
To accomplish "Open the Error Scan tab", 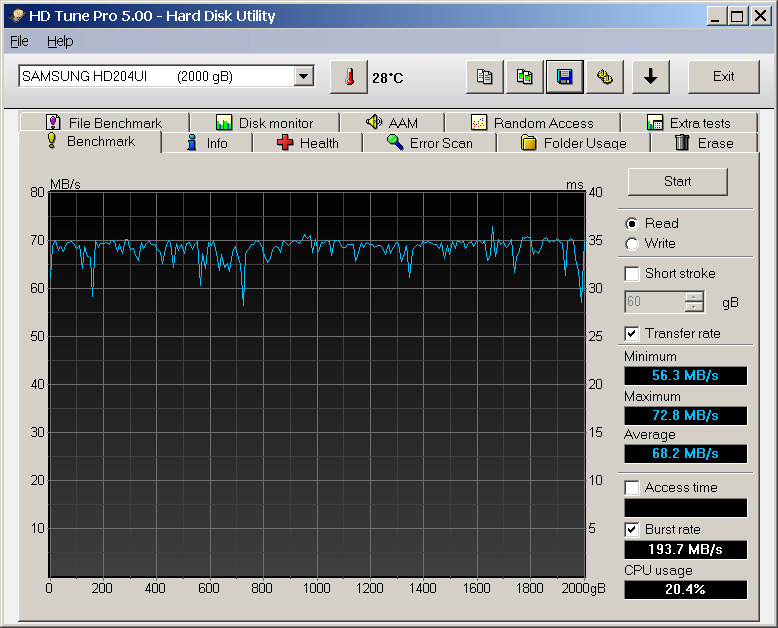I will [430, 143].
